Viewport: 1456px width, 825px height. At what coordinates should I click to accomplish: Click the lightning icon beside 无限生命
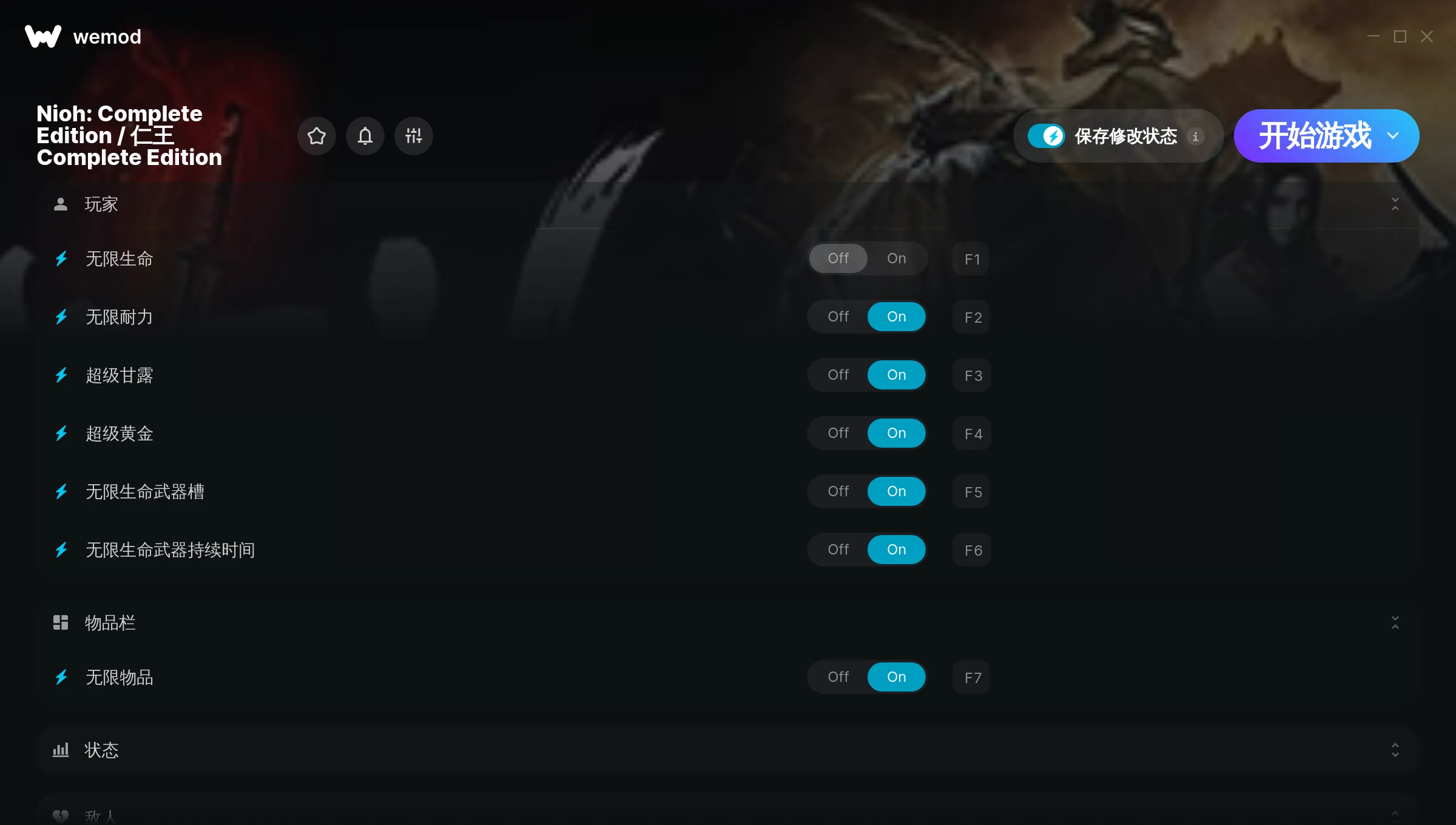pyautogui.click(x=61, y=259)
